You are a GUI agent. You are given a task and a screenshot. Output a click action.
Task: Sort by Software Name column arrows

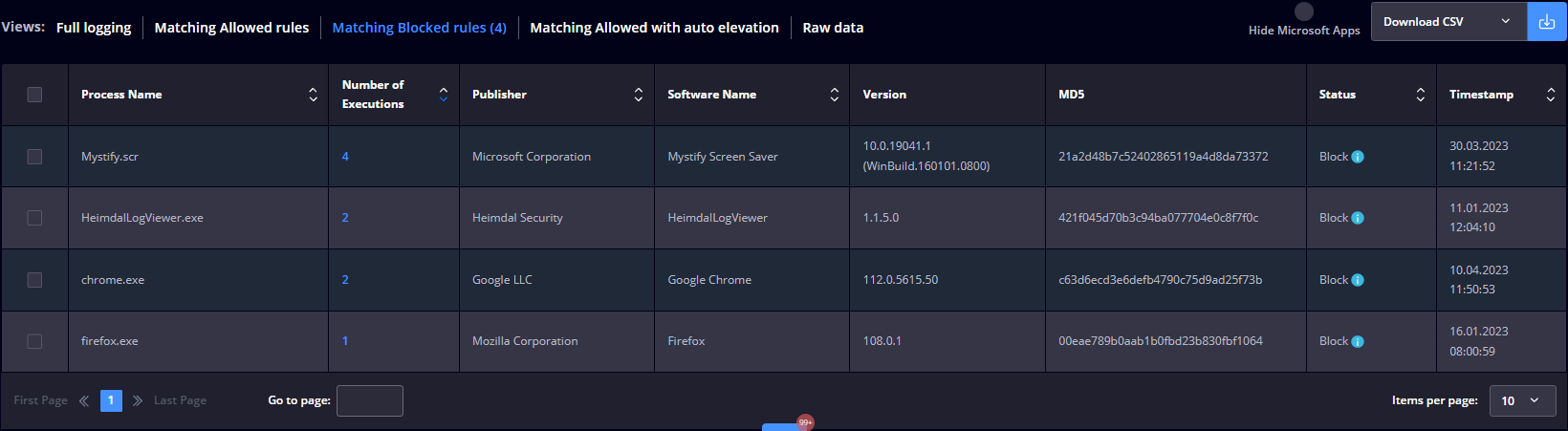coord(835,95)
